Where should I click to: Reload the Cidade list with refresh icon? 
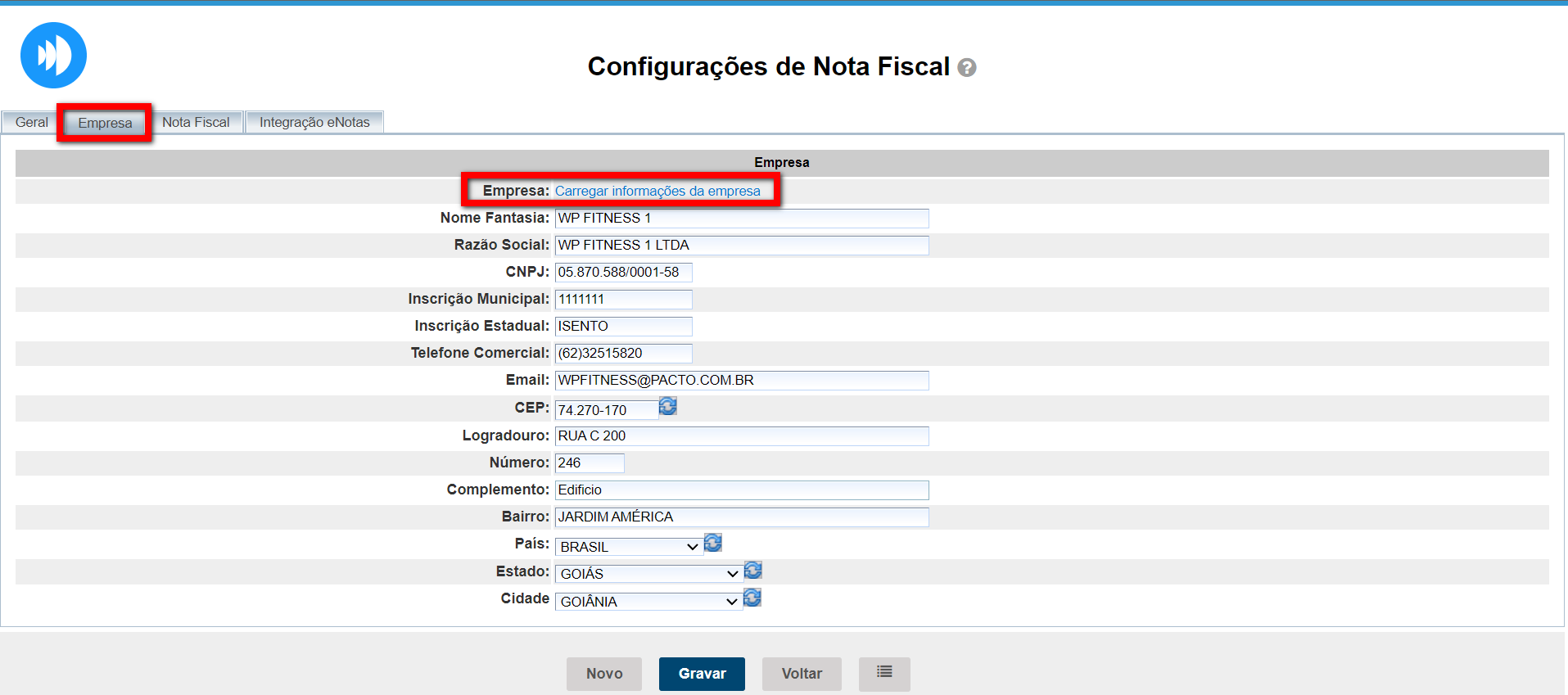[752, 598]
